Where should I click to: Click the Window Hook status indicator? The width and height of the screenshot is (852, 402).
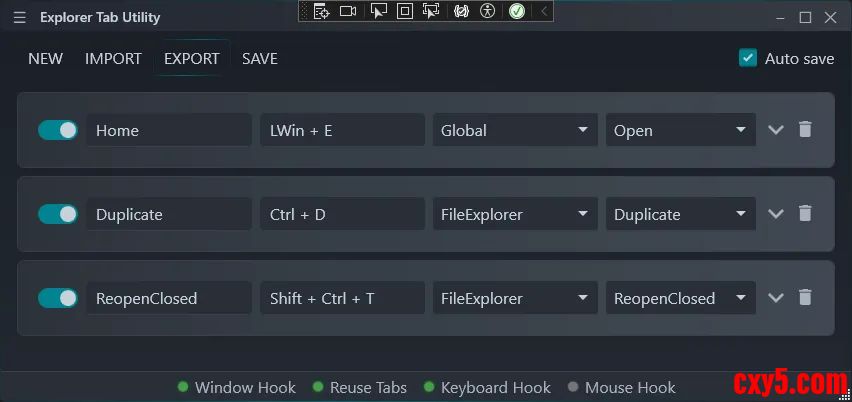[237, 387]
